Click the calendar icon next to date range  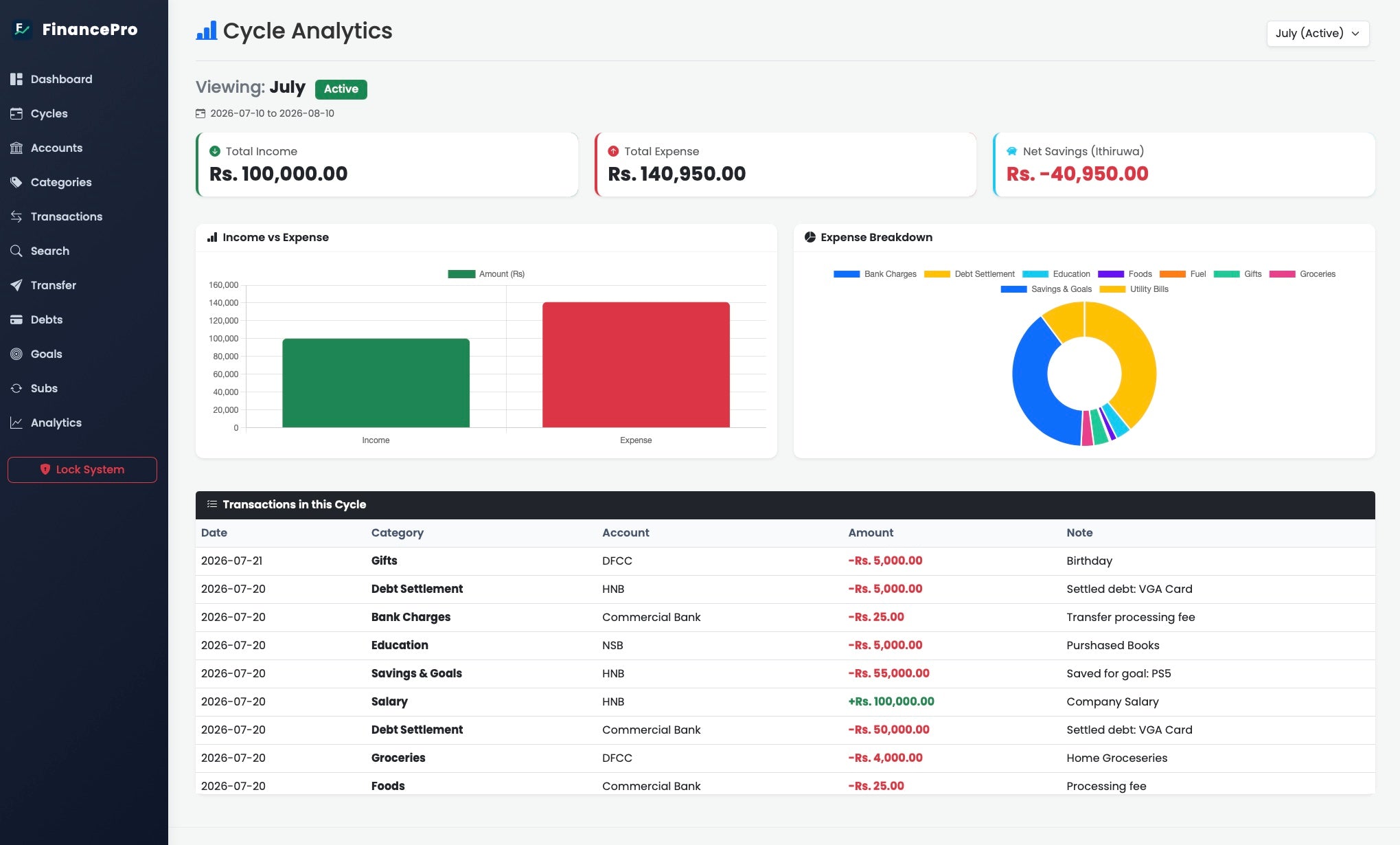pyautogui.click(x=200, y=113)
